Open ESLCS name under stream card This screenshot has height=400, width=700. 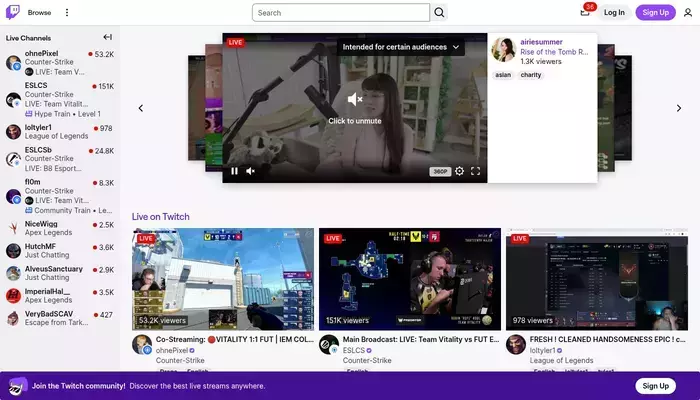click(x=354, y=350)
